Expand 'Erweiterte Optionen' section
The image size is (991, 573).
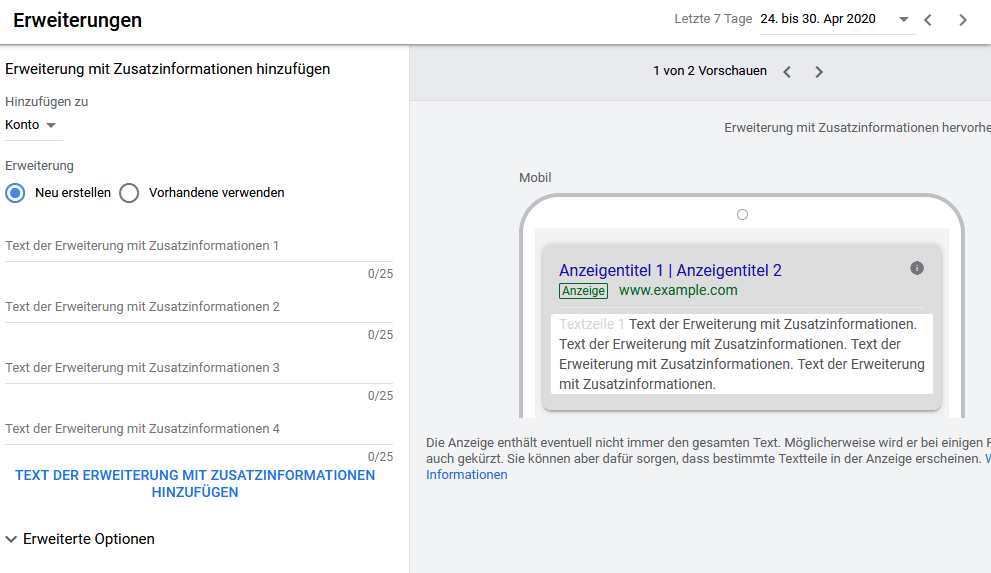[x=80, y=539]
